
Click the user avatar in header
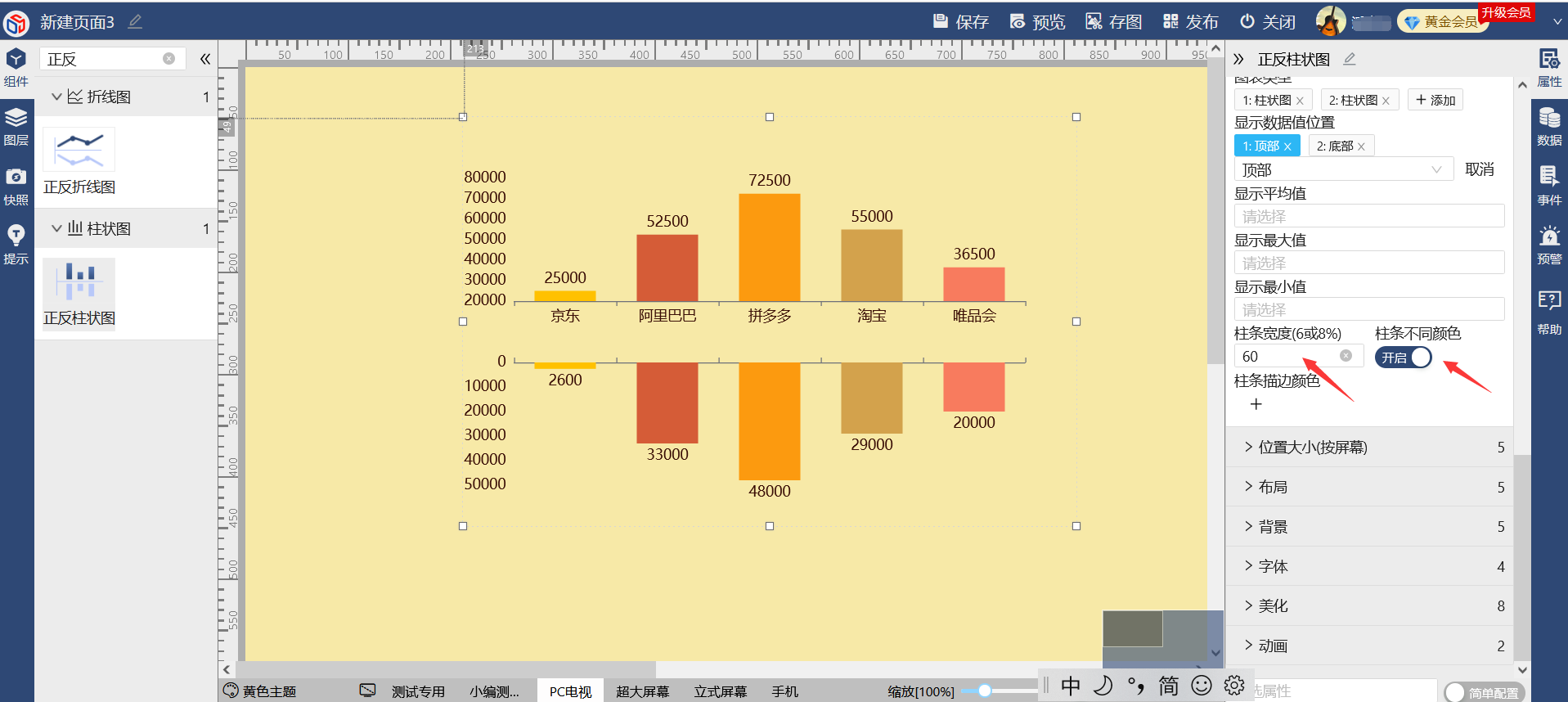pos(1331,21)
